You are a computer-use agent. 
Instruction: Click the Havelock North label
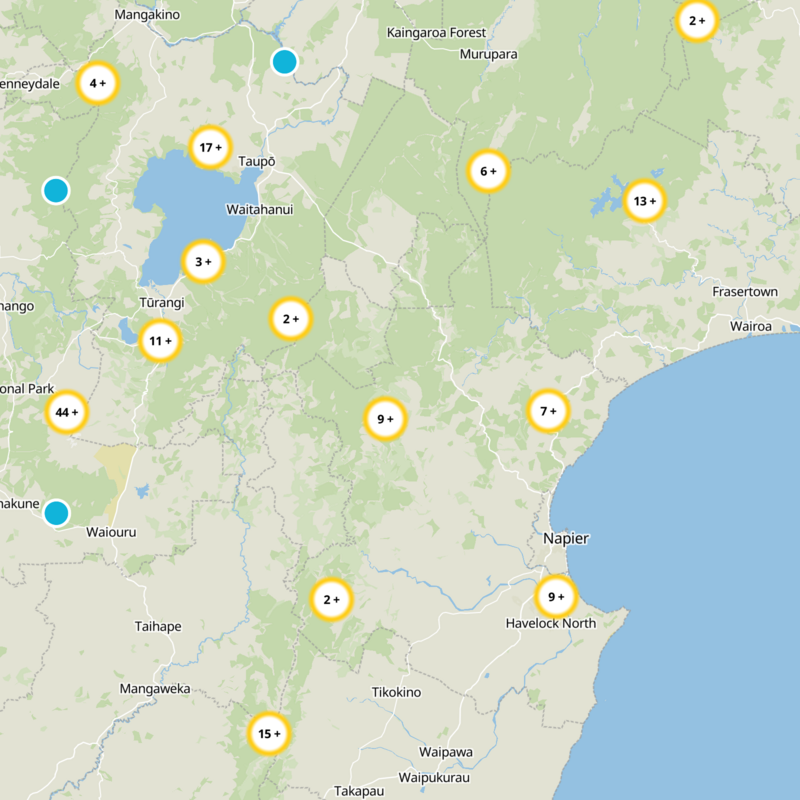coord(551,623)
